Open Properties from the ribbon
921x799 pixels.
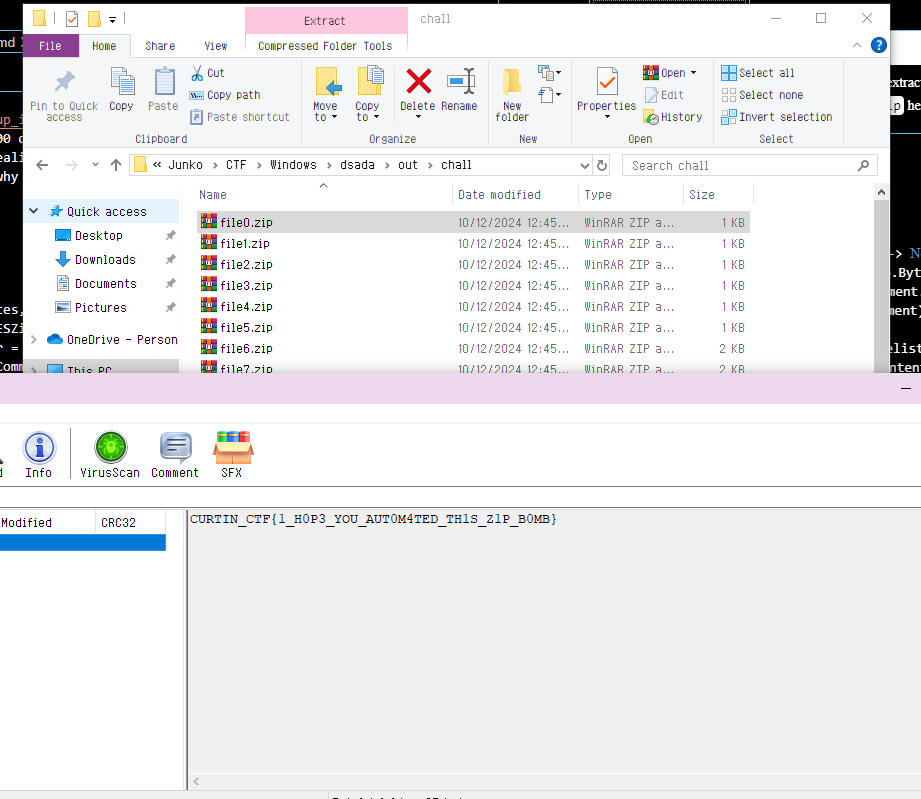606,84
